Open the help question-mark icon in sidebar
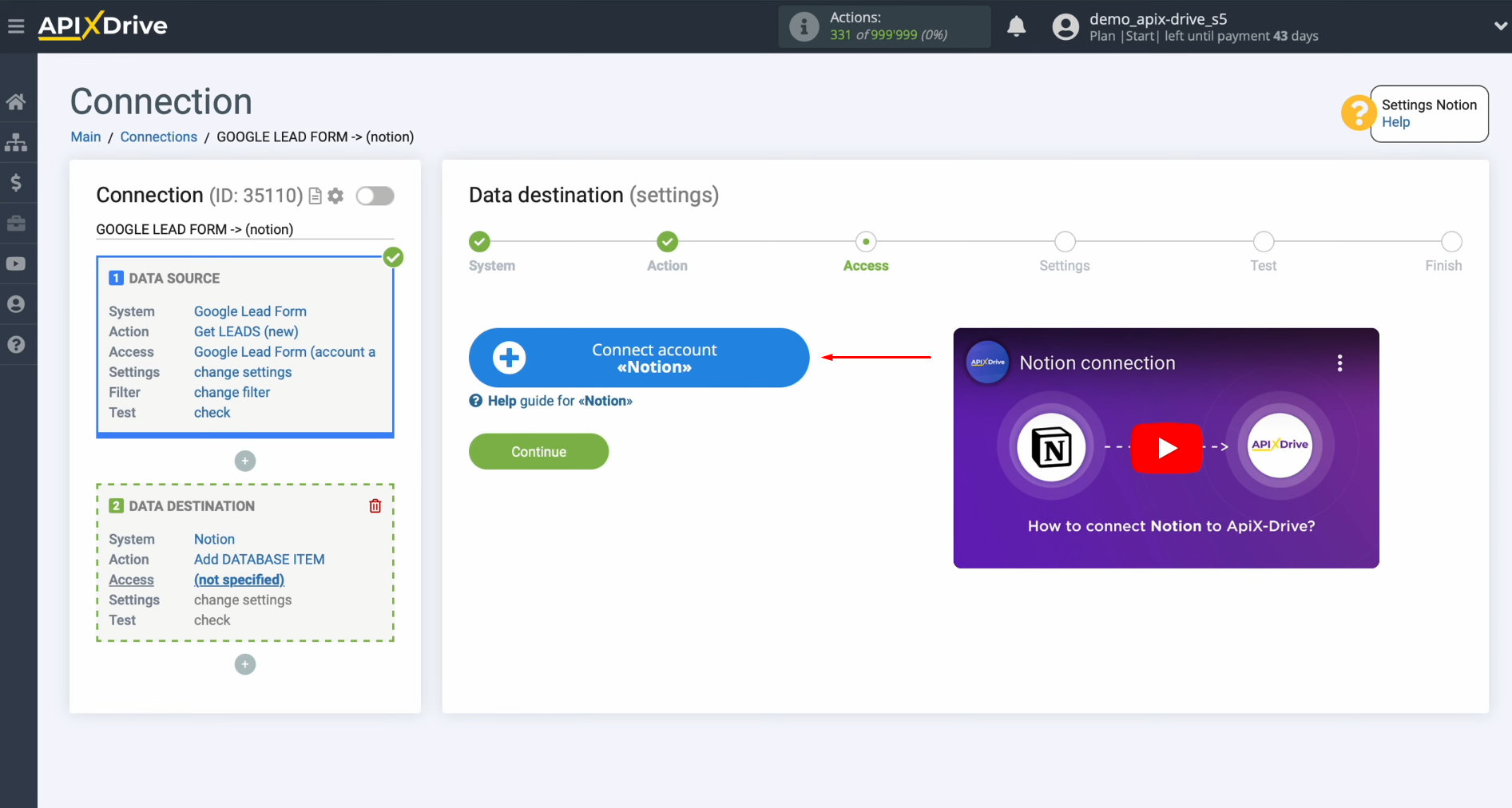 pyautogui.click(x=17, y=344)
